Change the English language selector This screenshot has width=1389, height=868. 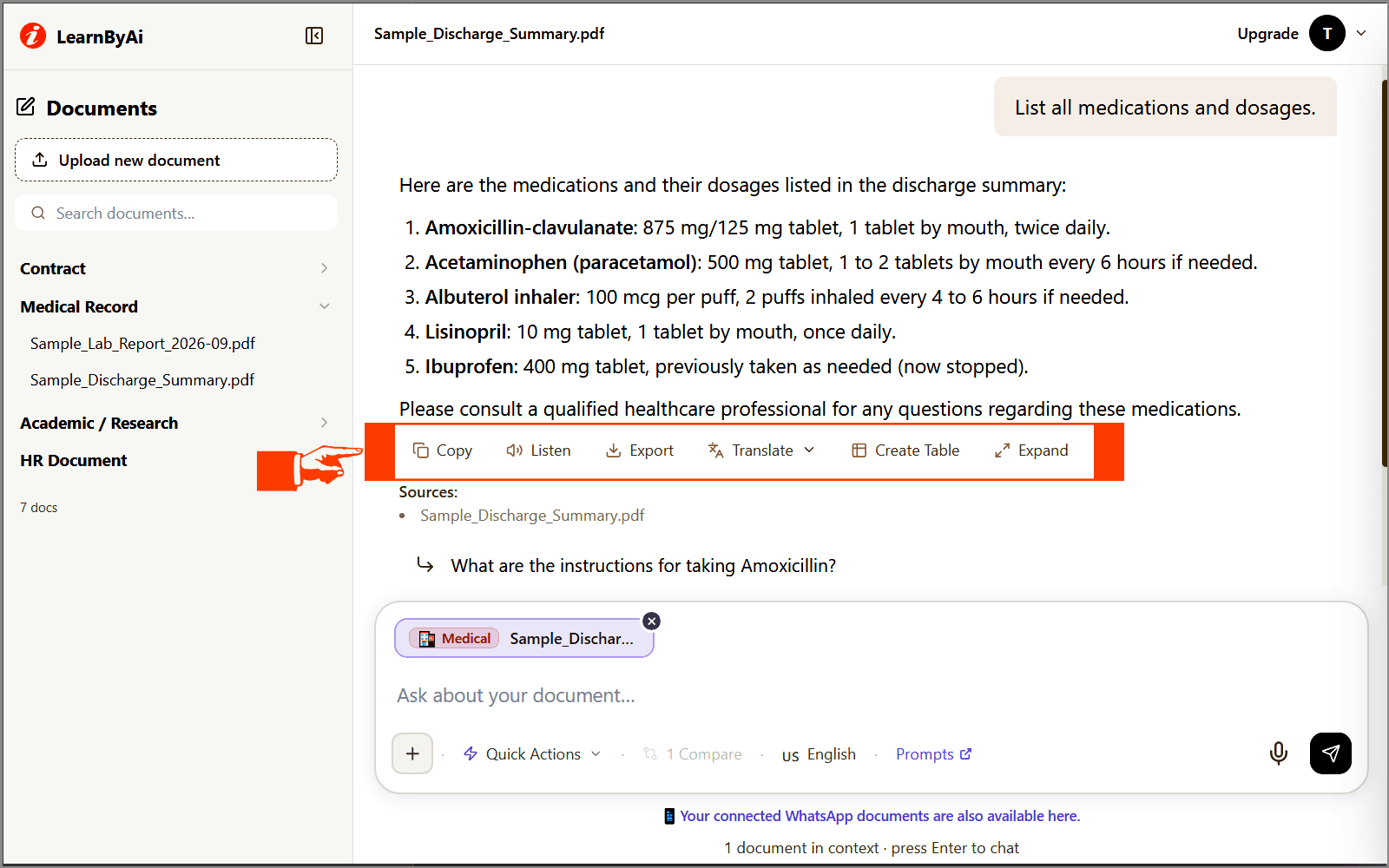tap(819, 754)
